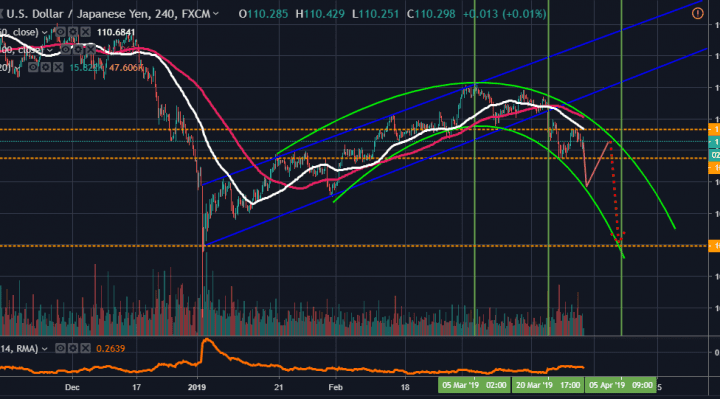Open settings gear for the volume (20) indicator
Screen dimensions: 720x399
(x=45, y=67)
